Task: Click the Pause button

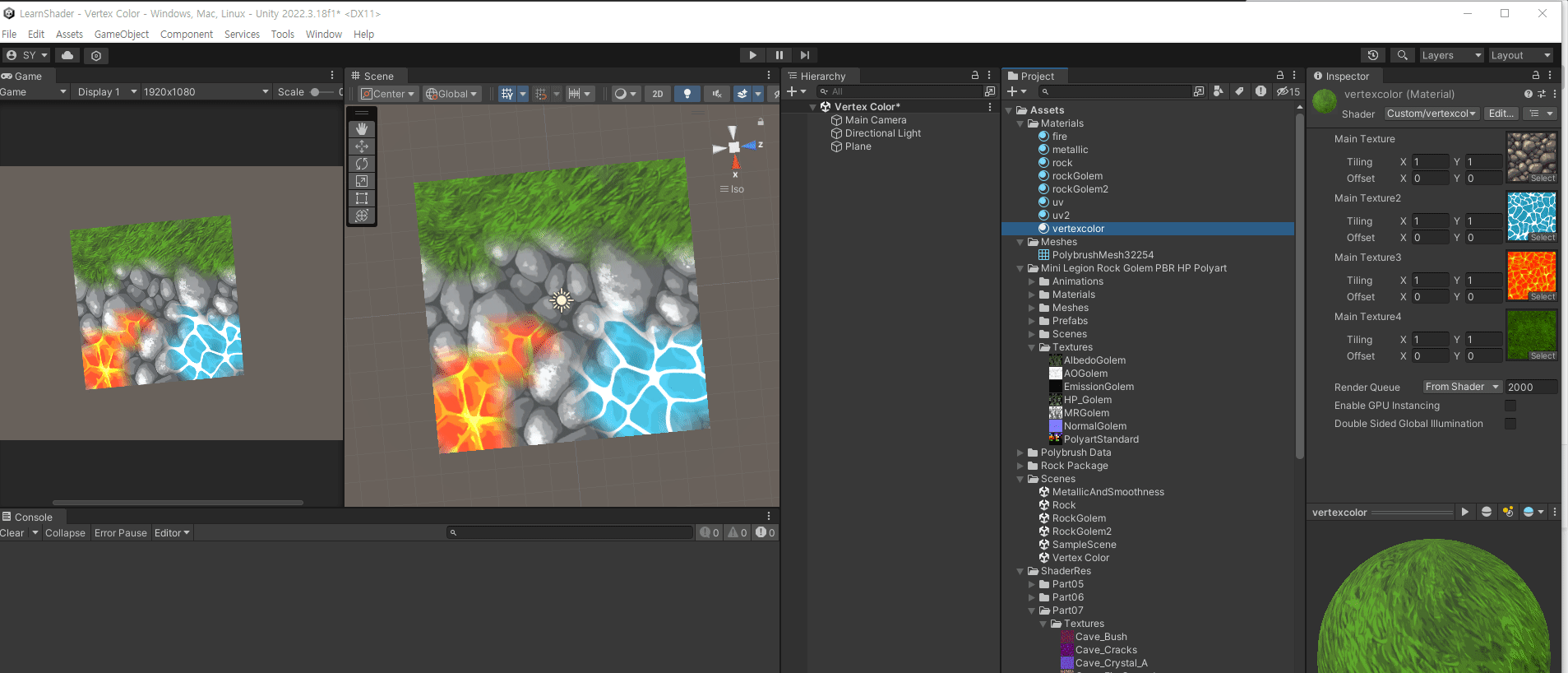Action: point(779,55)
